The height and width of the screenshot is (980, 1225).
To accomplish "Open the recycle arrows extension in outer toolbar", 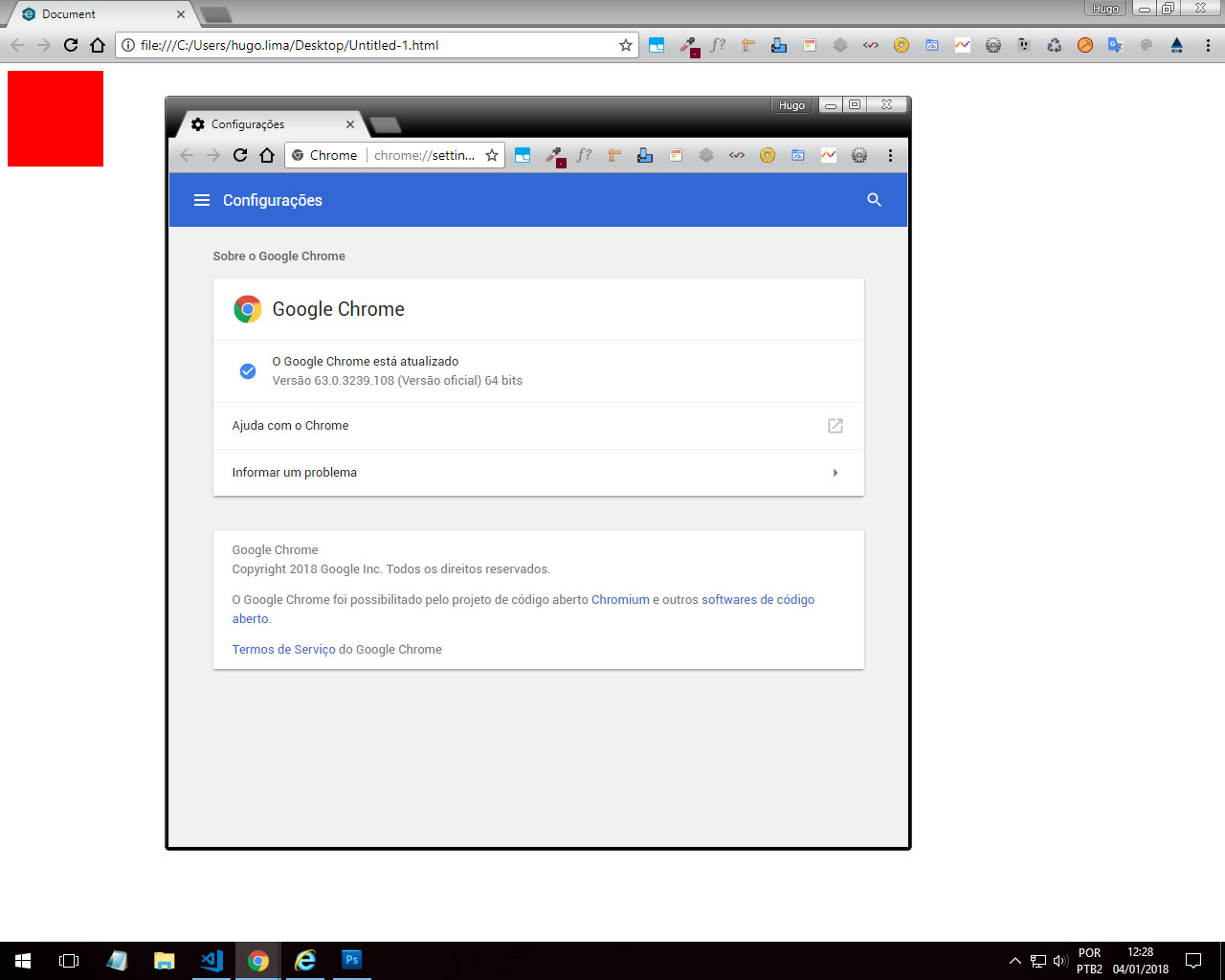I will pos(1055,45).
